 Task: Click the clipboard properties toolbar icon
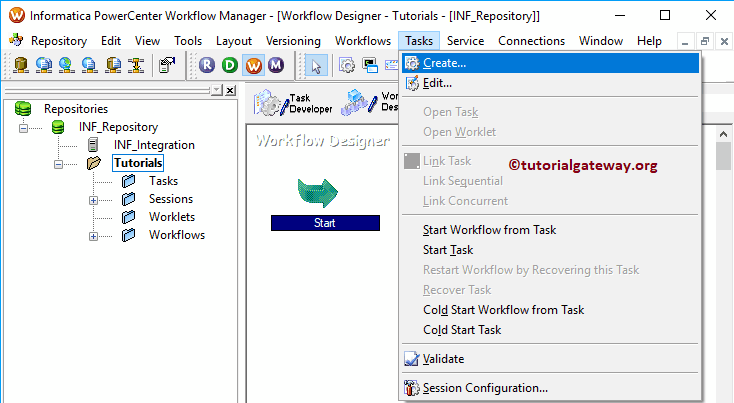coord(167,65)
